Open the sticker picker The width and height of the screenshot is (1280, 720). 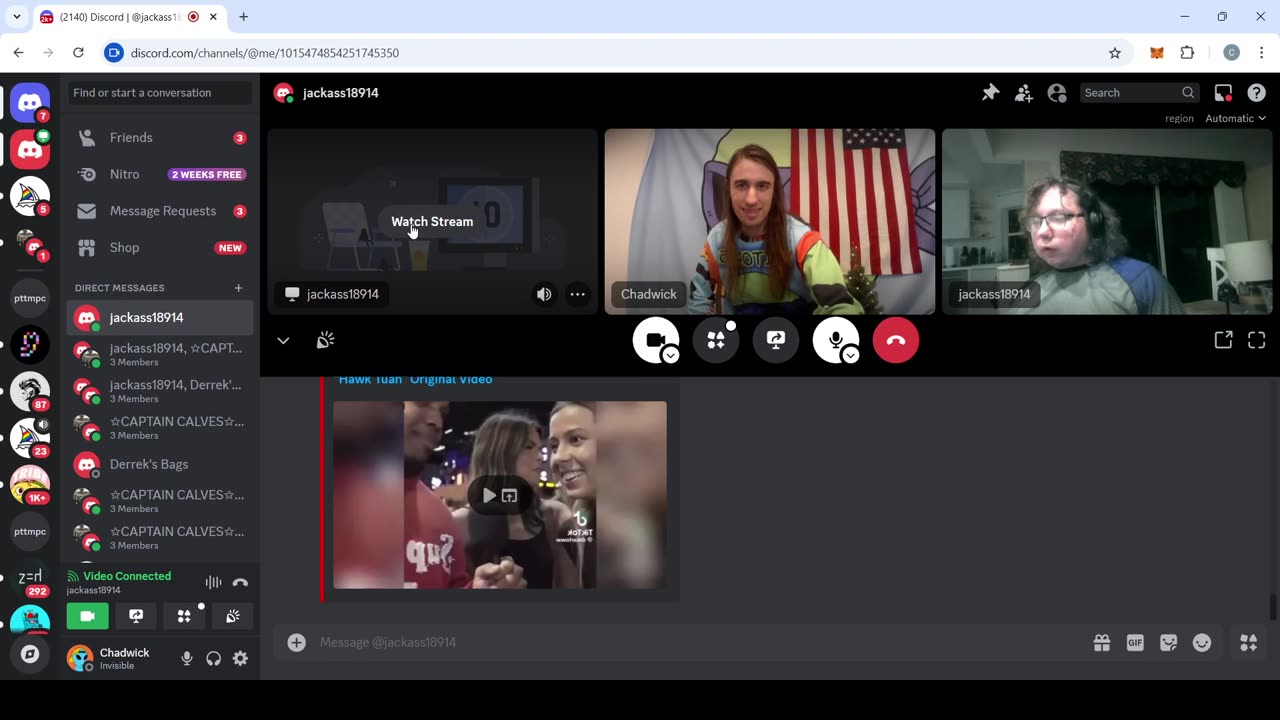1168,643
